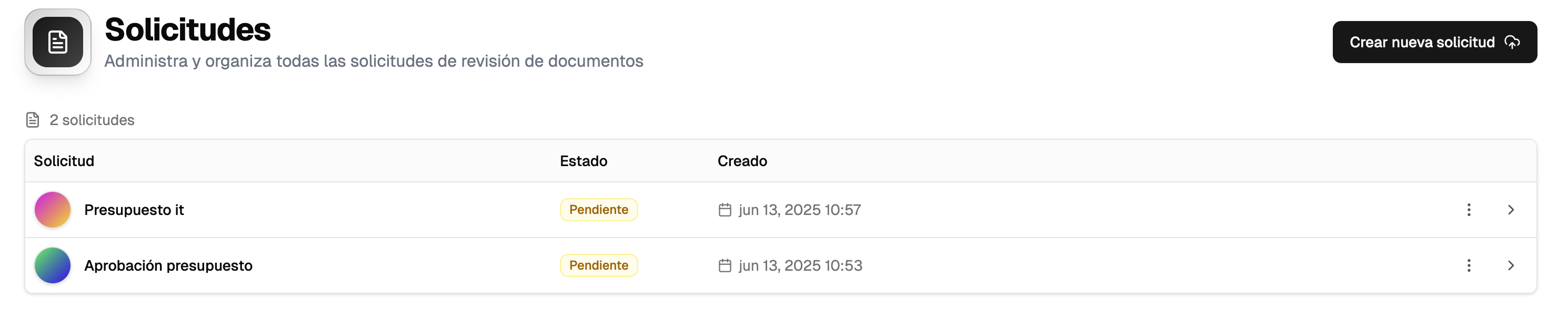
Task: Click the calendar icon in Presupuesto it row
Action: click(725, 210)
